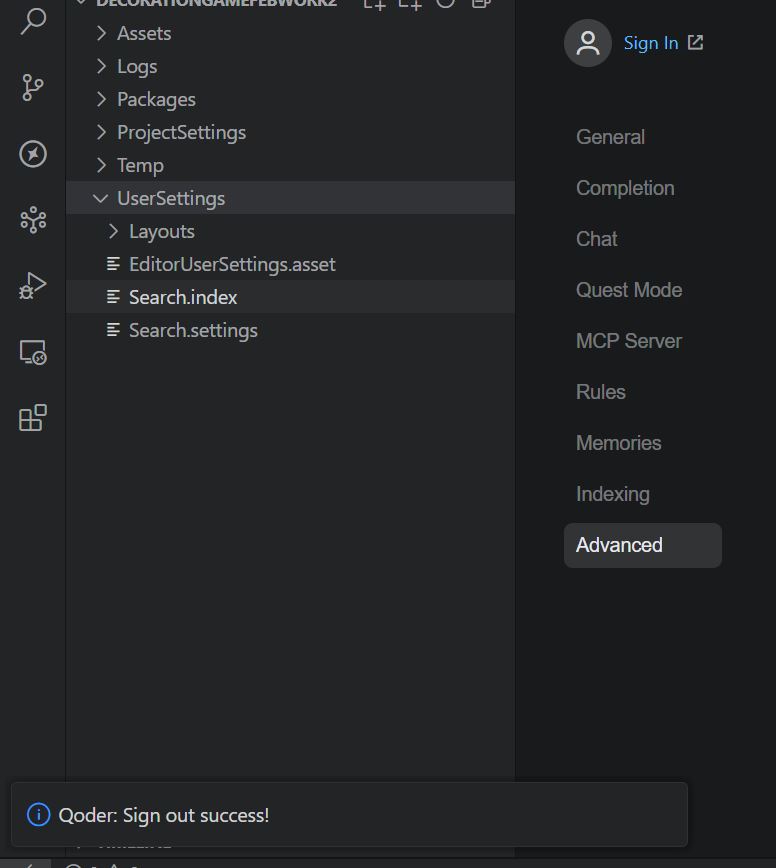Open the node graph icon in activity bar
The image size is (776, 868).
(x=33, y=220)
